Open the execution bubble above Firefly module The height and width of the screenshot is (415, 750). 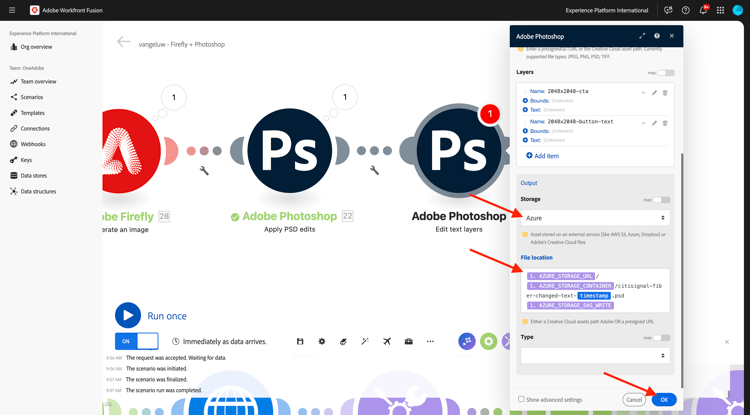pos(174,98)
